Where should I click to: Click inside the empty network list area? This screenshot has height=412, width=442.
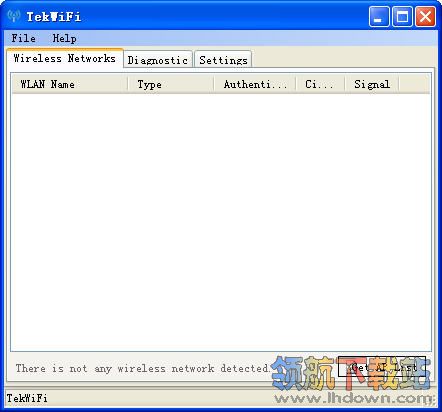[221, 222]
